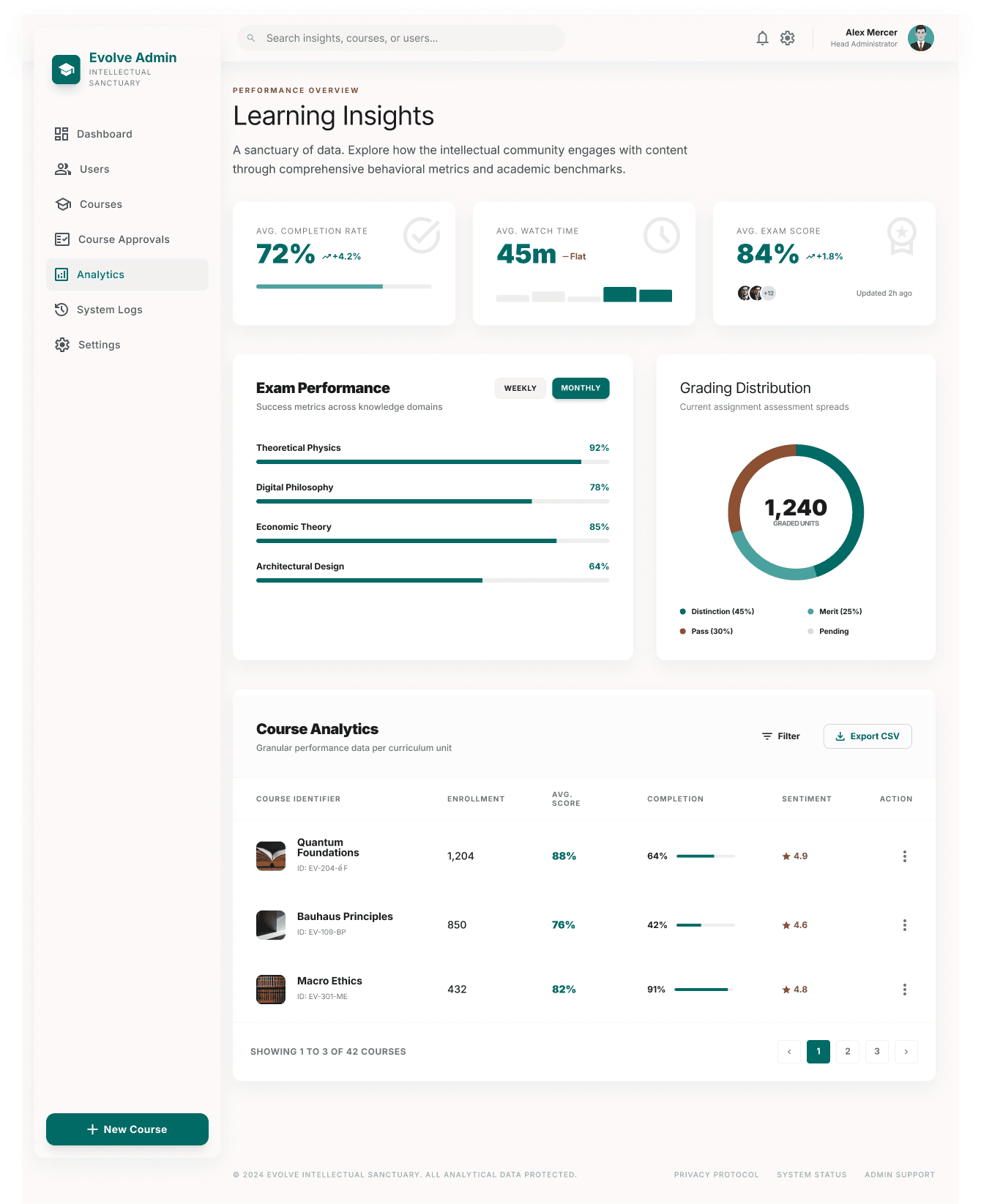Click the Export CSV button
The image size is (981, 1204).
(x=868, y=736)
